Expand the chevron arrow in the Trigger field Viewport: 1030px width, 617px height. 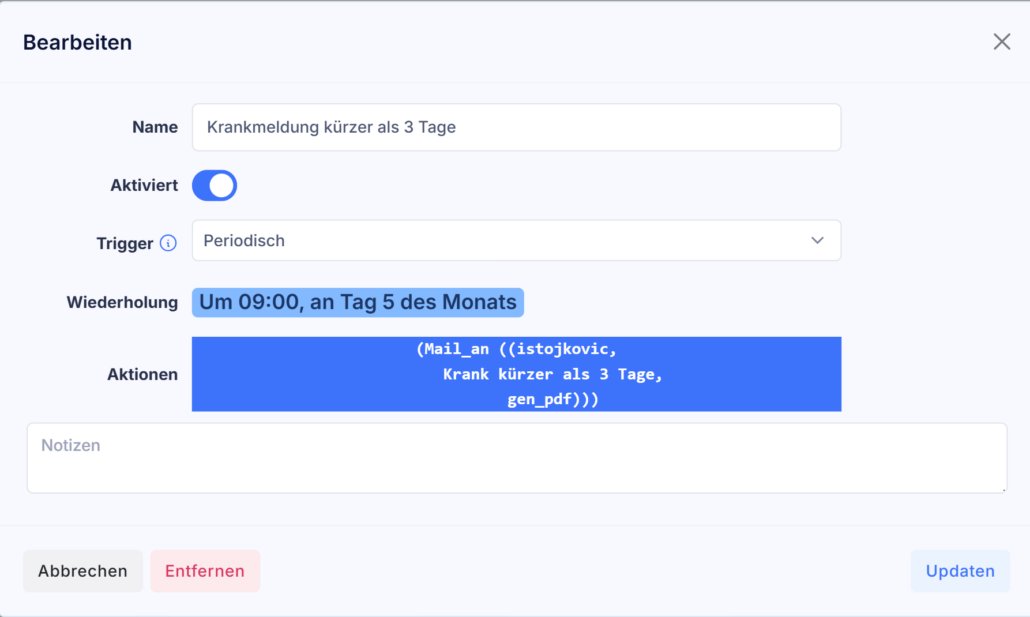pos(817,240)
